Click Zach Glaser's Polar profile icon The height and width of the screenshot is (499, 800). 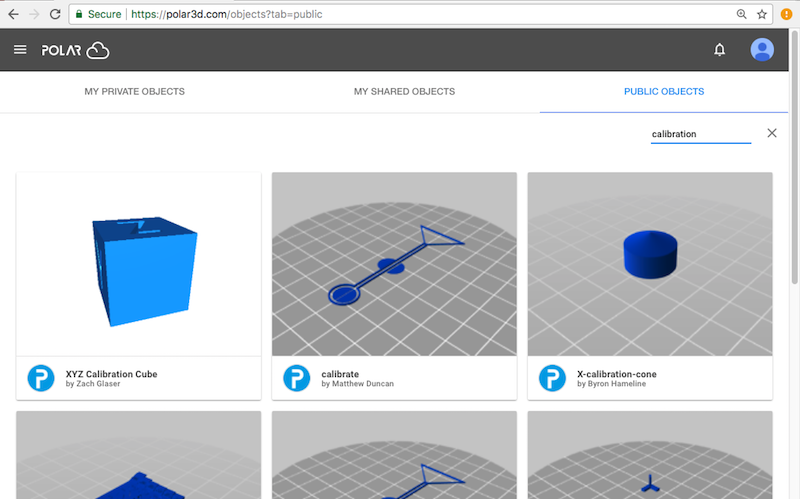click(41, 378)
